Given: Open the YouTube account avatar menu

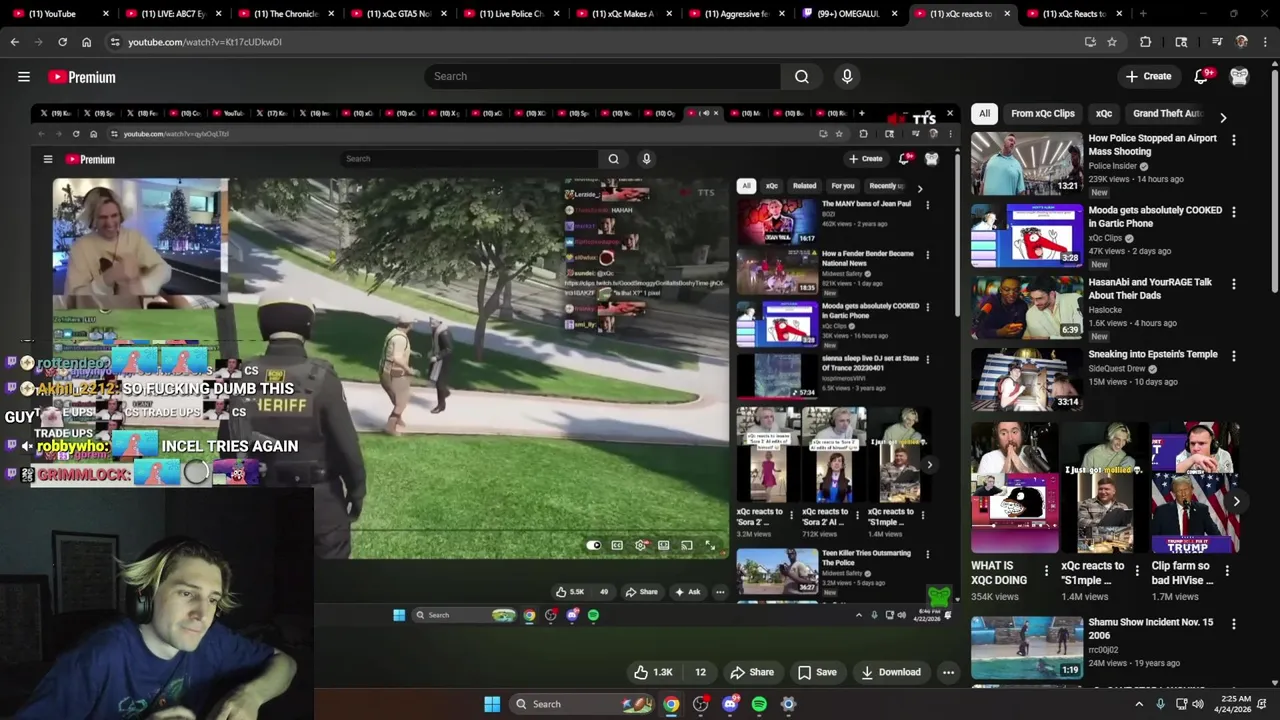Looking at the screenshot, I should click(1239, 76).
